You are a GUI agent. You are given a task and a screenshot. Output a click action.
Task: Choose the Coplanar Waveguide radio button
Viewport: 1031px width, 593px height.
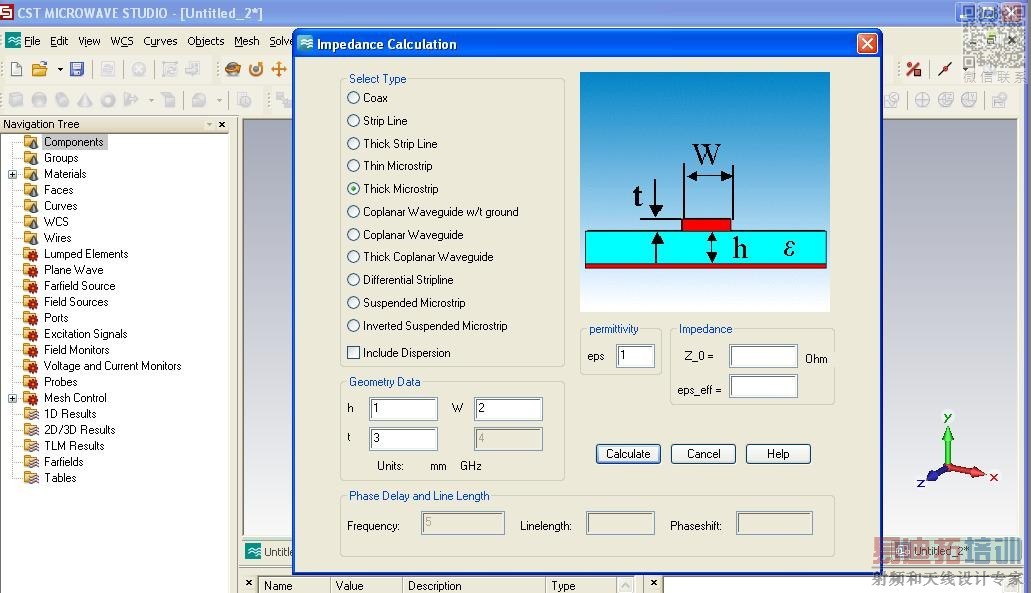point(353,235)
